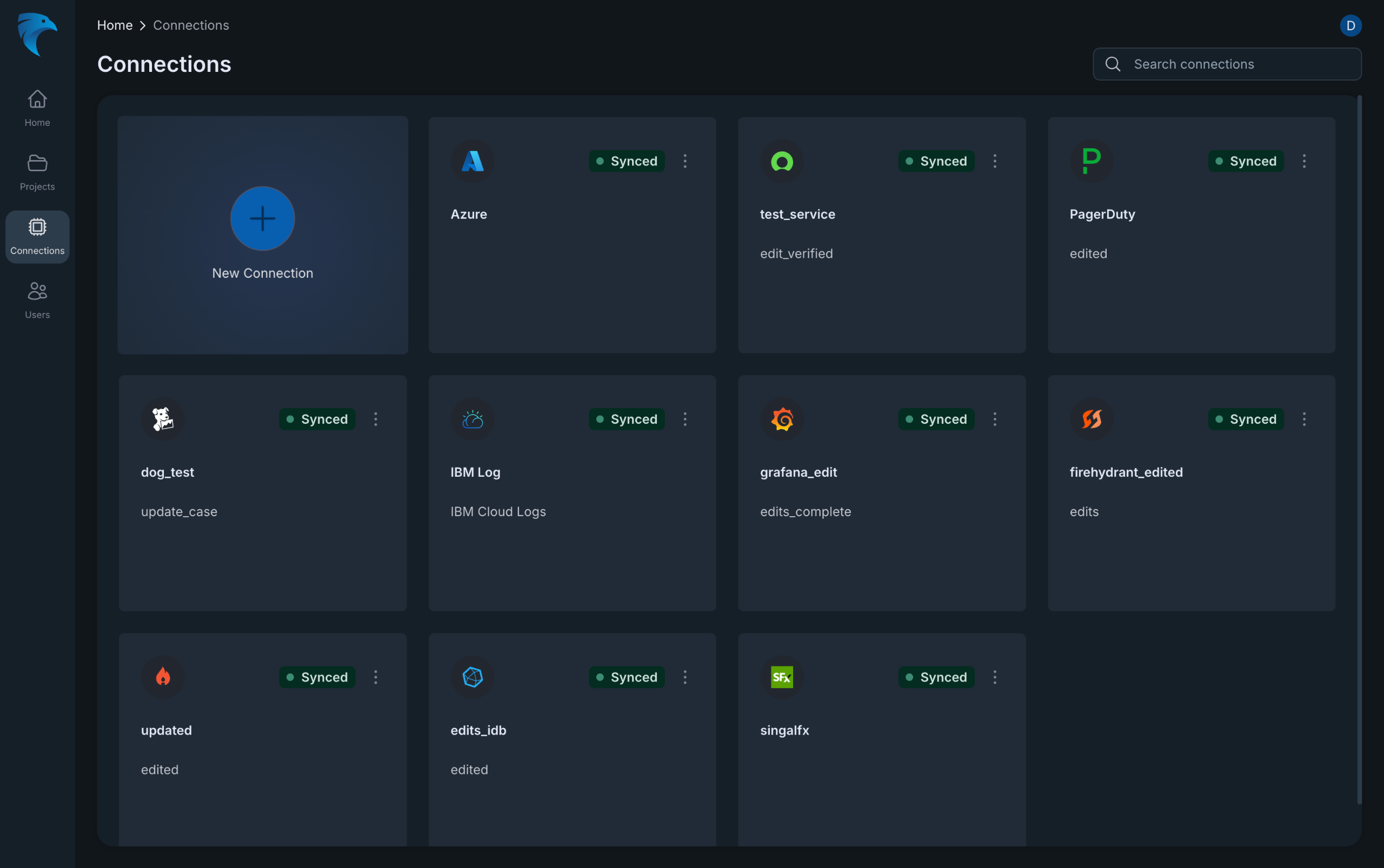The height and width of the screenshot is (868, 1384).
Task: Open the Azure card three-dot menu
Action: point(684,161)
